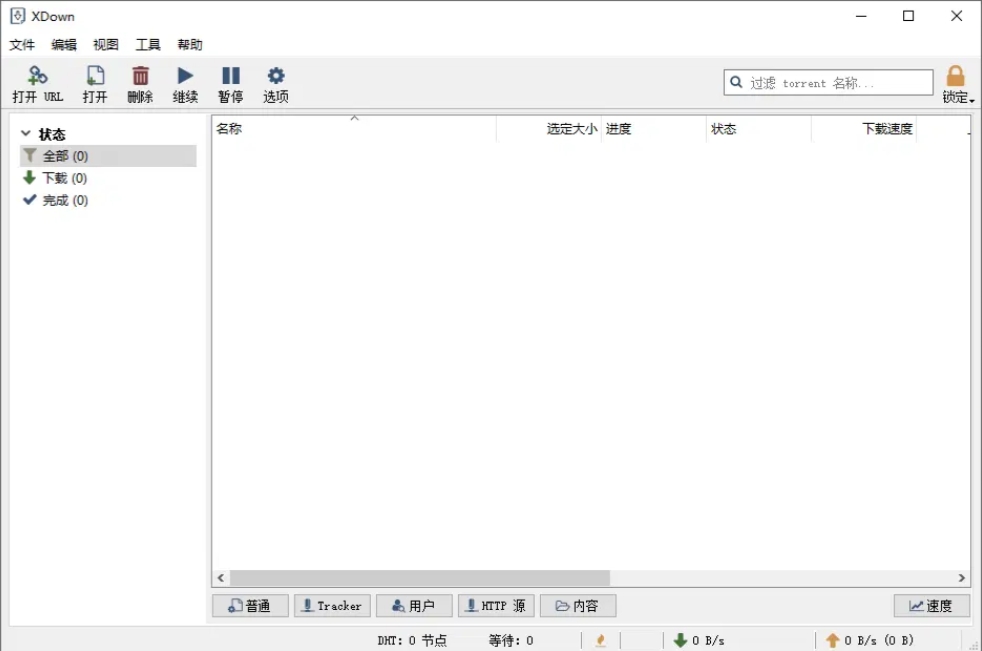This screenshot has width=982, height=651.
Task: Open the 文件 menu
Action: coord(22,44)
